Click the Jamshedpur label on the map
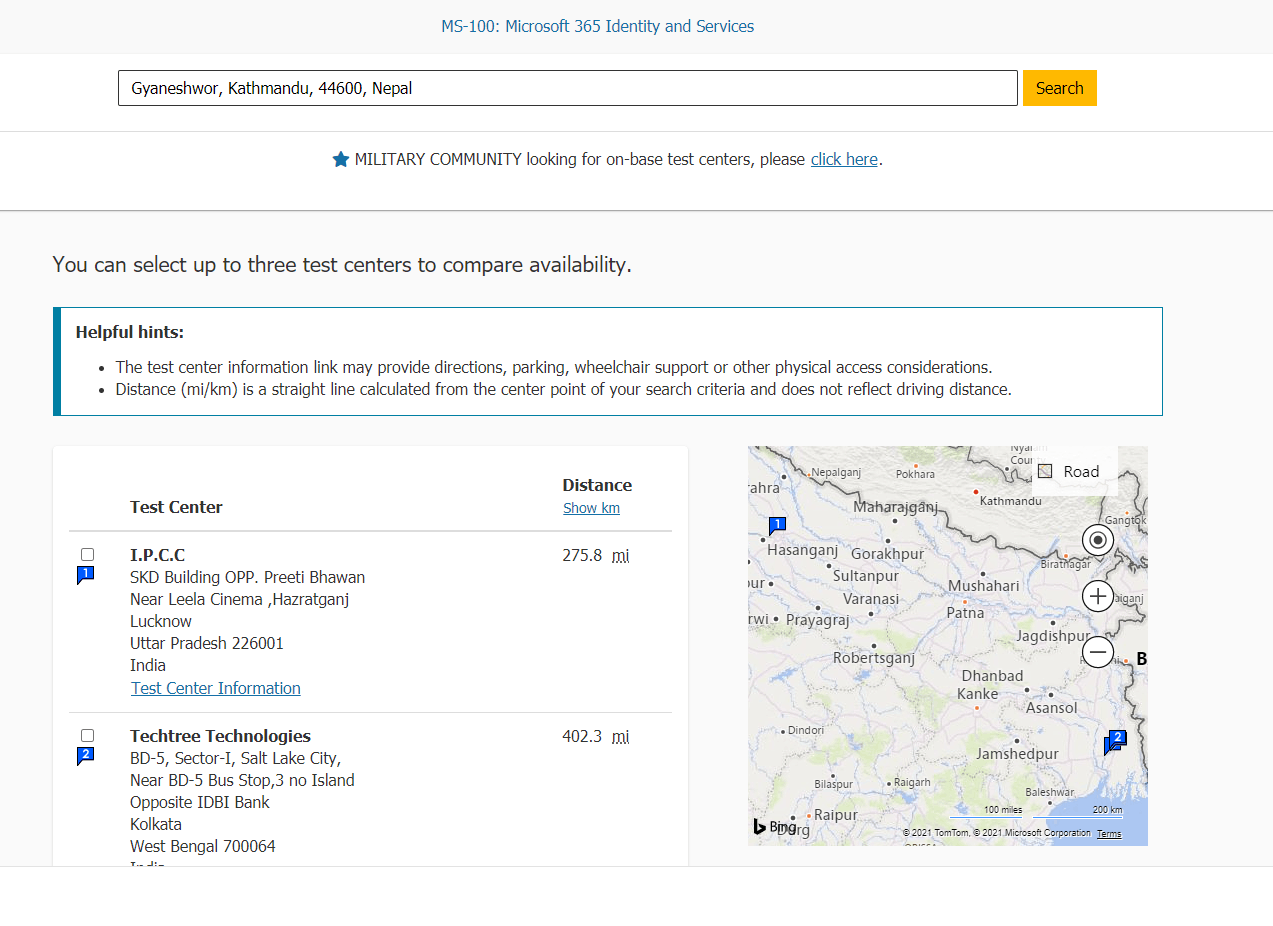 point(1017,753)
